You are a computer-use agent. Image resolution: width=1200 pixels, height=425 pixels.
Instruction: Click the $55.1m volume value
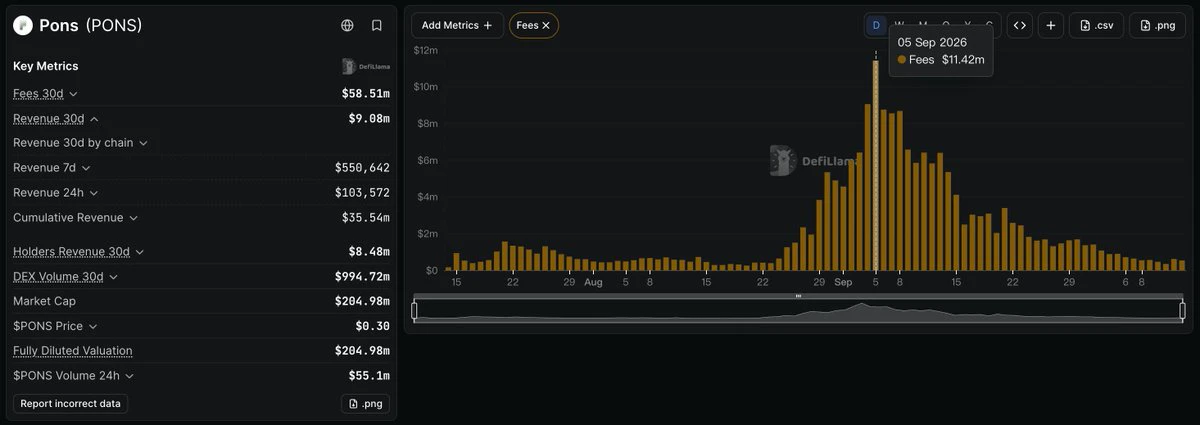[369, 376]
